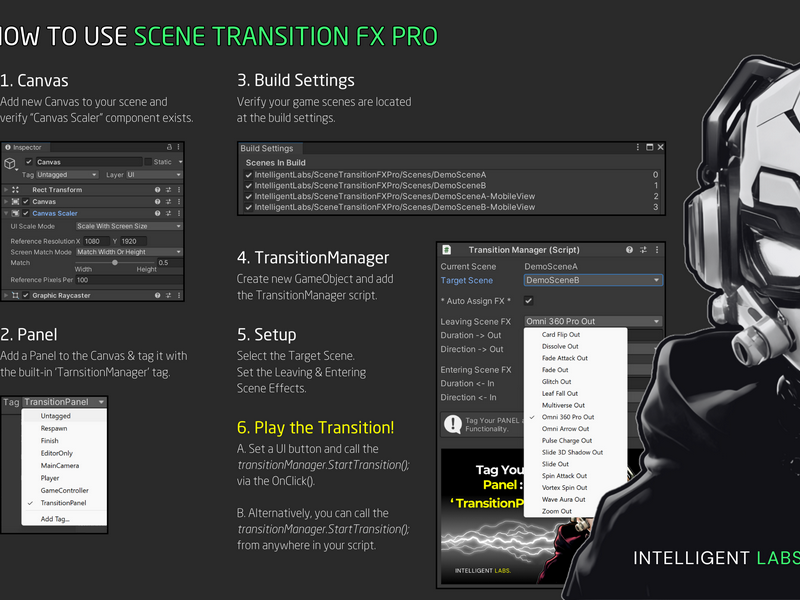Select Card Flip Out from the FX list
This screenshot has width=800, height=600.
tap(576, 335)
